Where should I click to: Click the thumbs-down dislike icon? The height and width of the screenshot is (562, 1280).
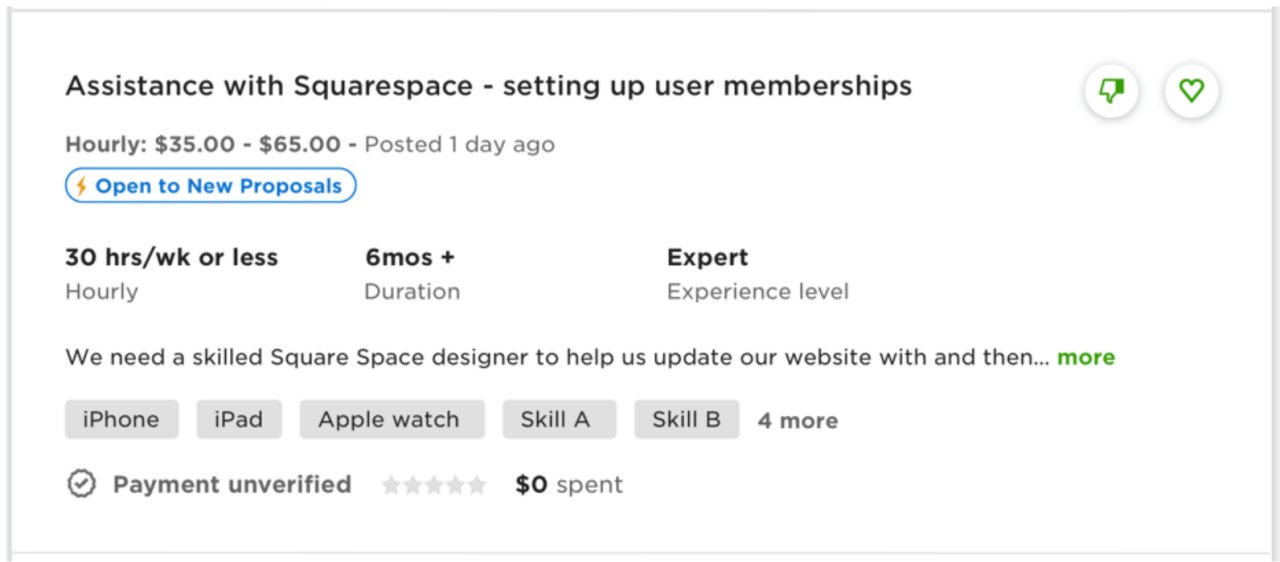pos(1111,91)
